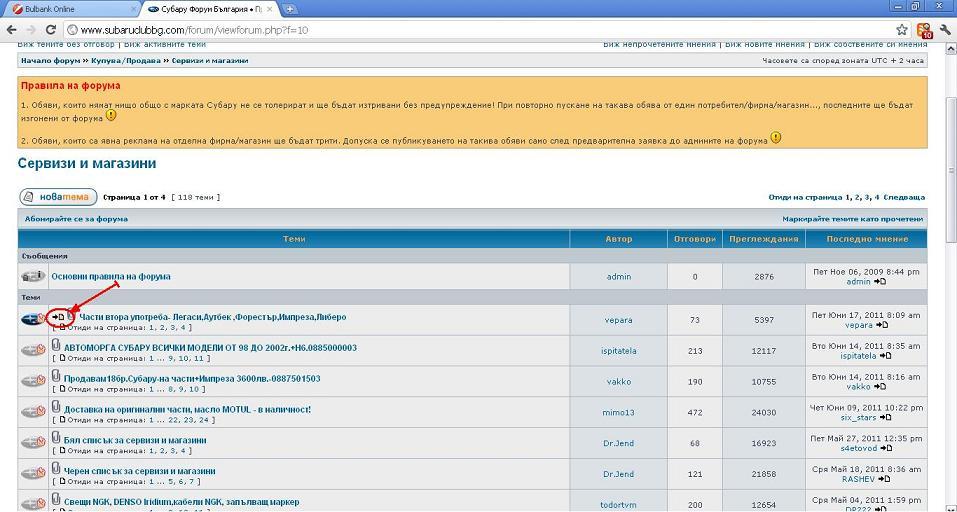Open Доставка на оригинални части topic

pos(187,409)
